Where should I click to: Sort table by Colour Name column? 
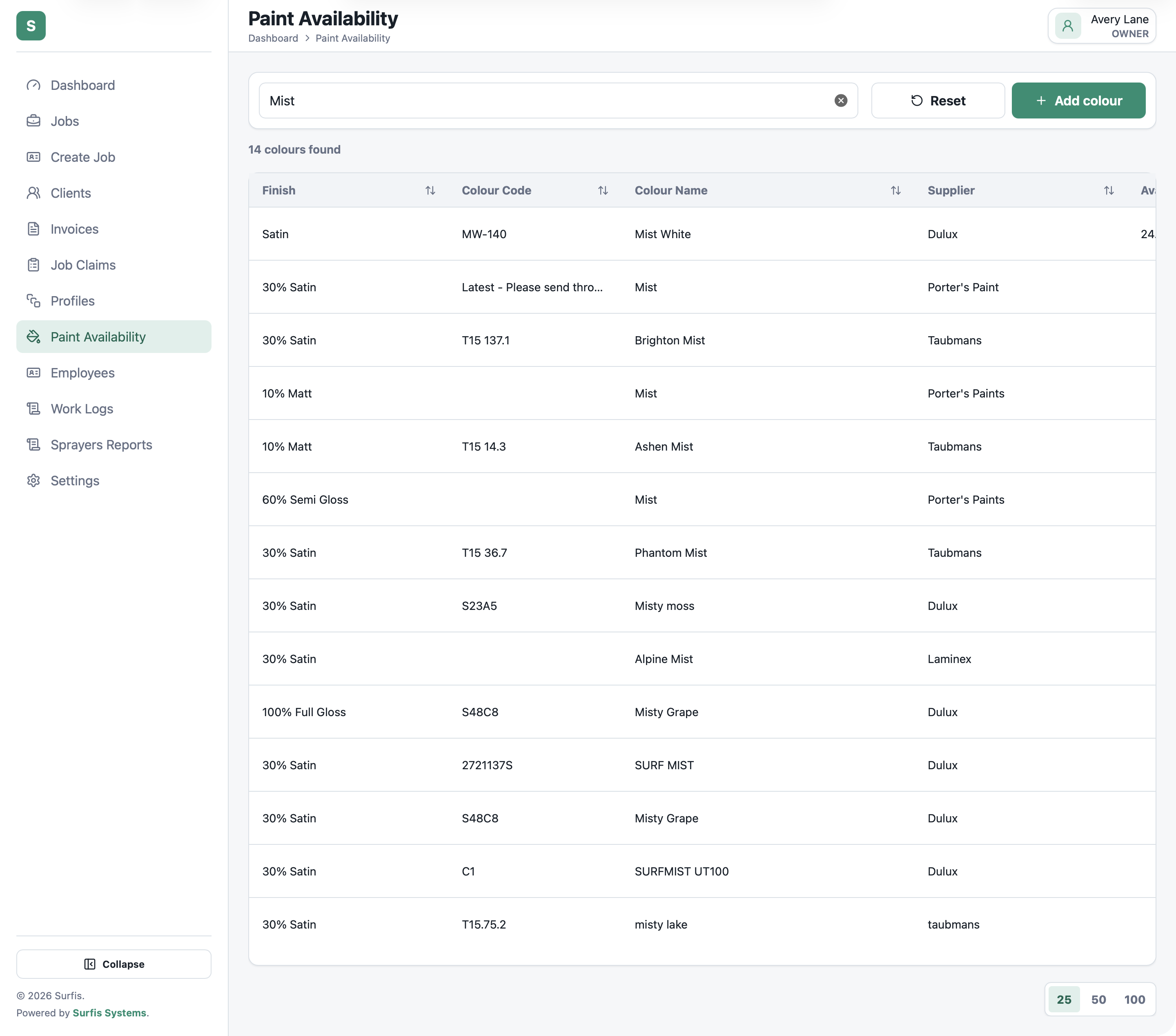point(895,190)
